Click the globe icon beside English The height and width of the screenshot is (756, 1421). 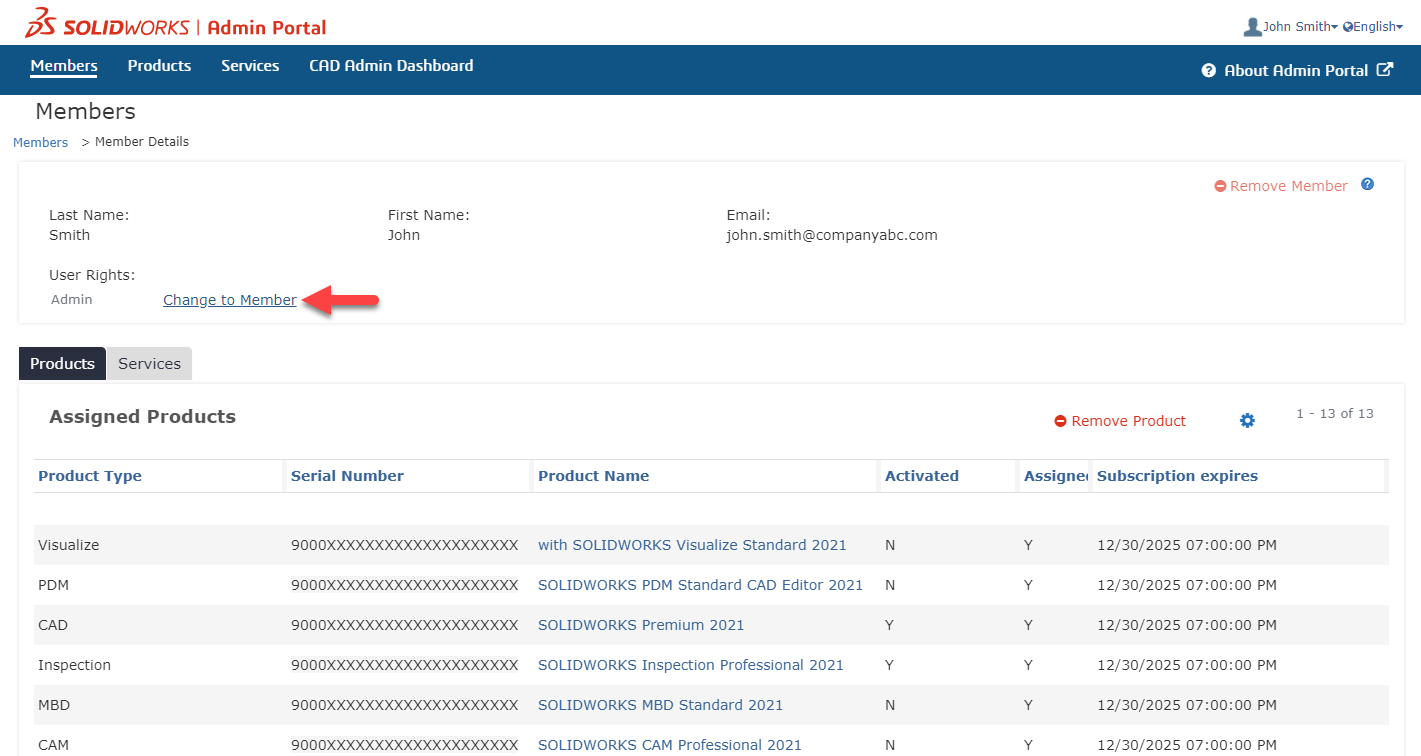click(1348, 27)
